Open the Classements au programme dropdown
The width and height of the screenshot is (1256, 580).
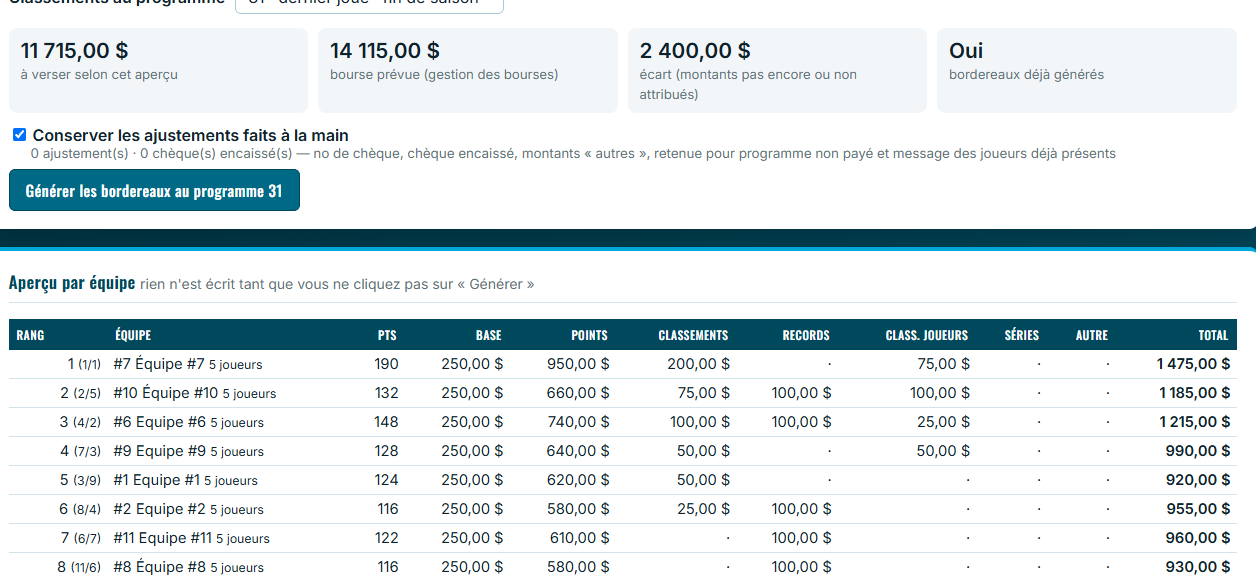tap(369, 4)
